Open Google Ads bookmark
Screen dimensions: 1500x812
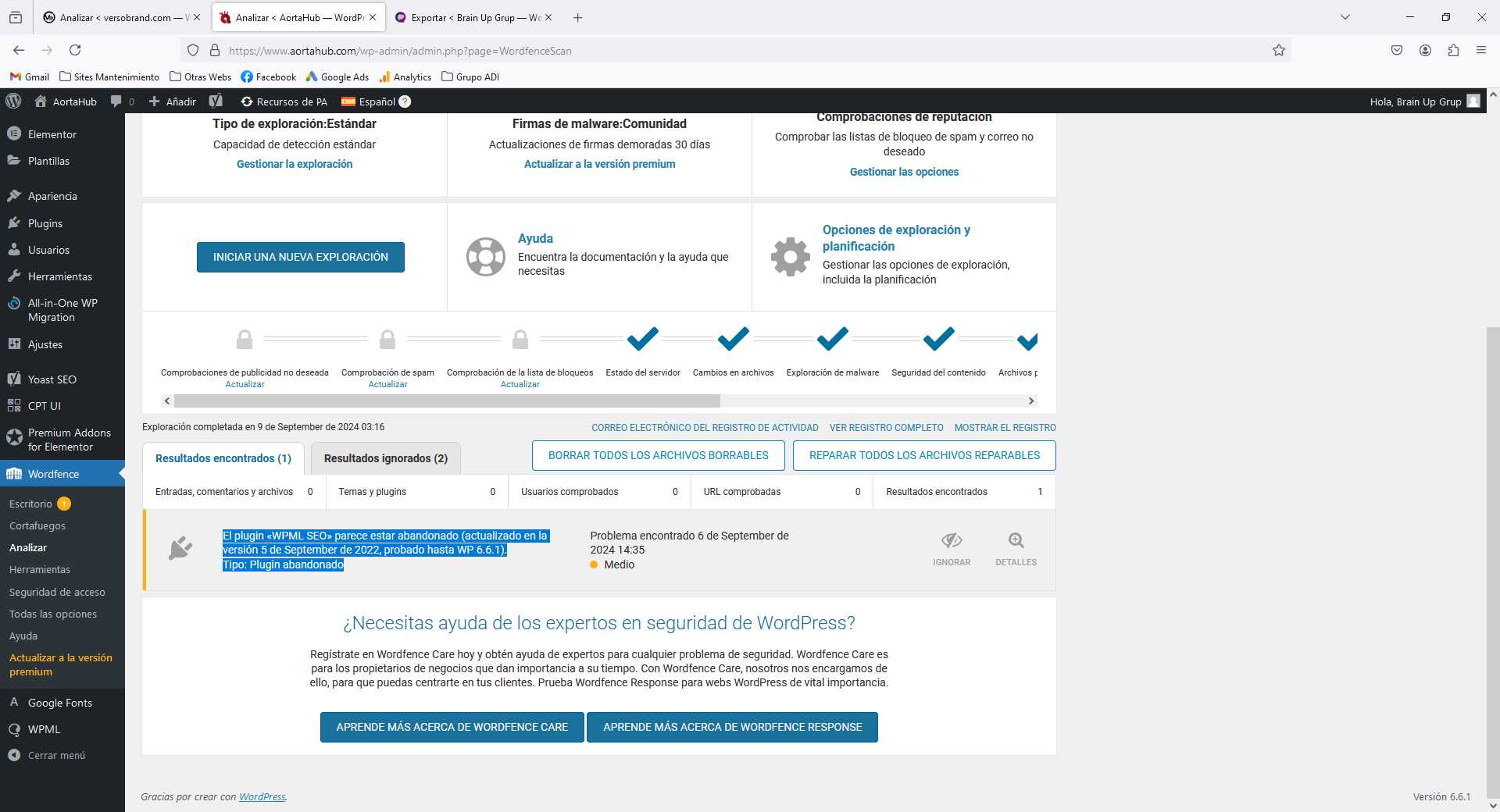tap(337, 77)
